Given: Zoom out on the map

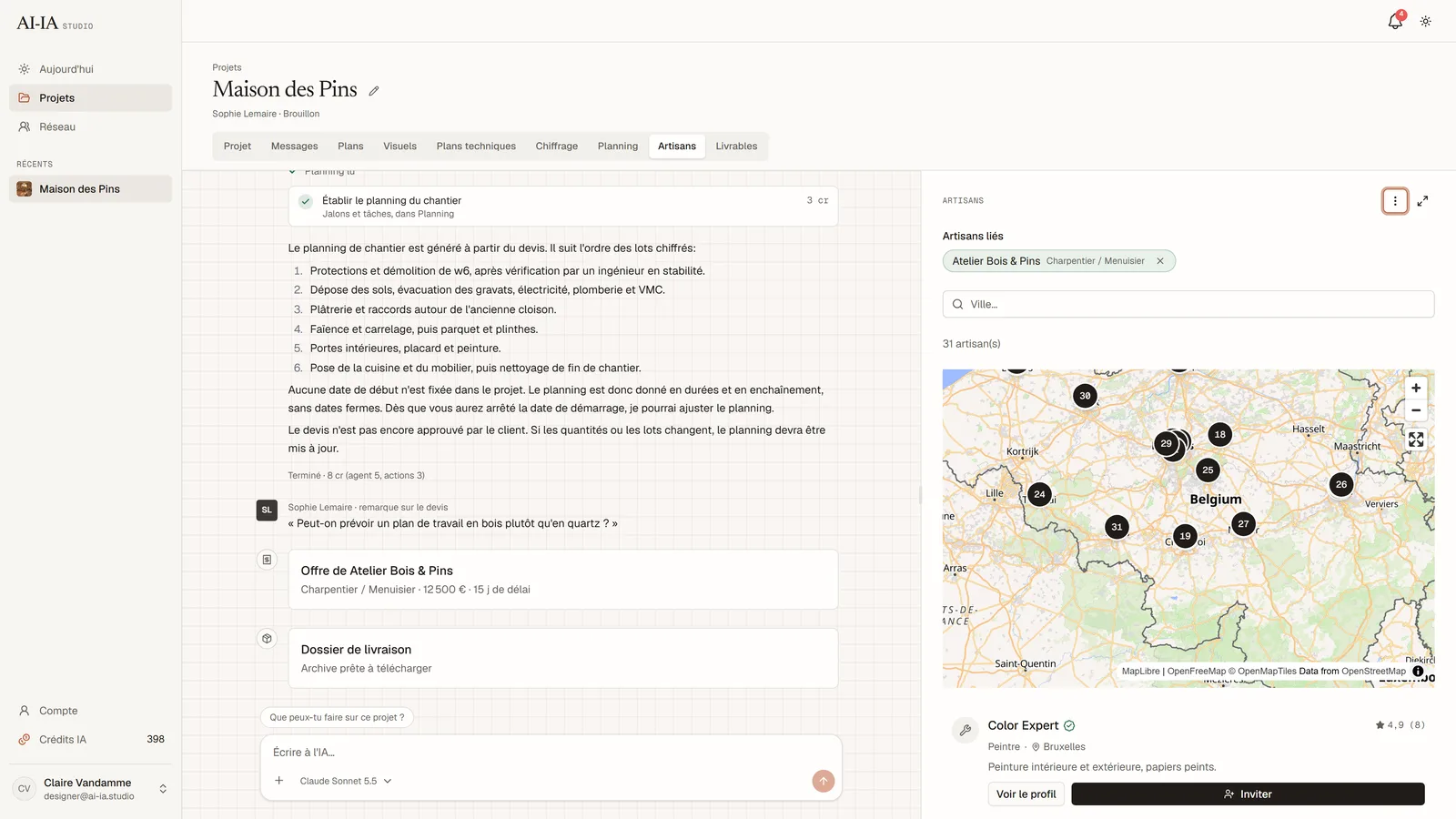Looking at the screenshot, I should (1416, 410).
